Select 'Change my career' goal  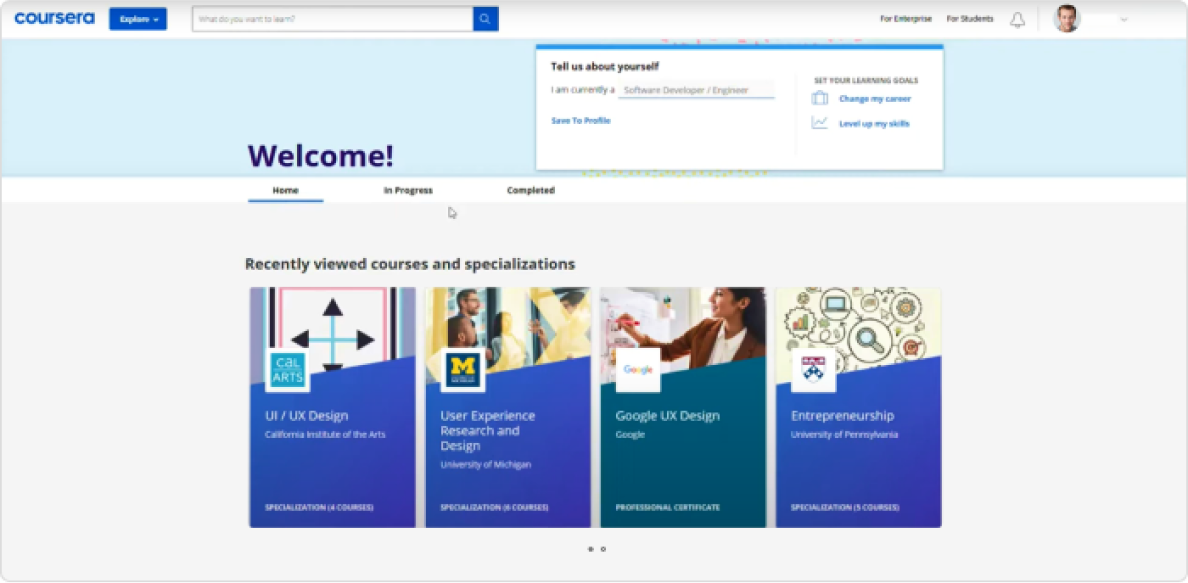pos(875,99)
